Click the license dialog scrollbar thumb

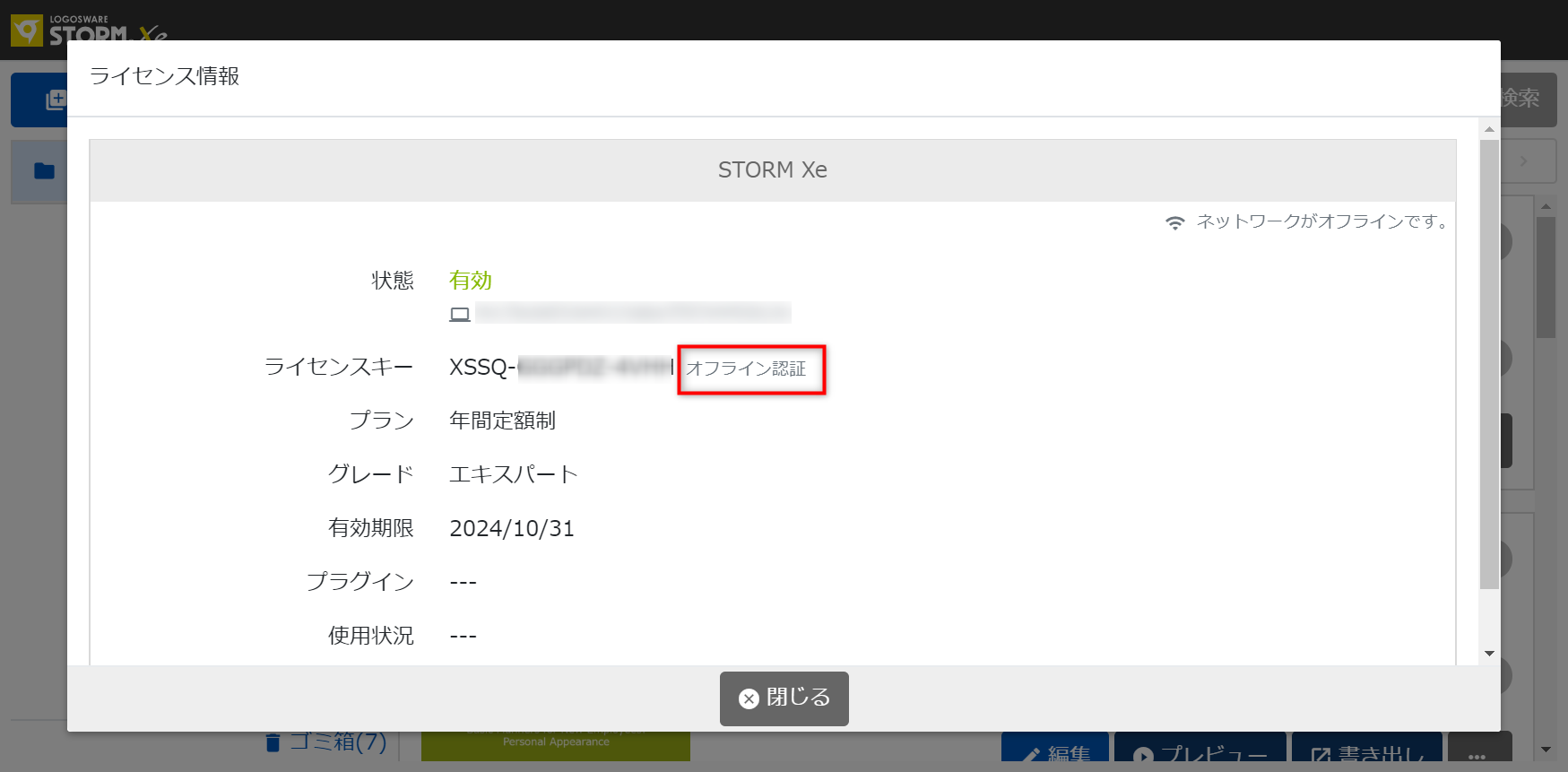coord(1489,359)
